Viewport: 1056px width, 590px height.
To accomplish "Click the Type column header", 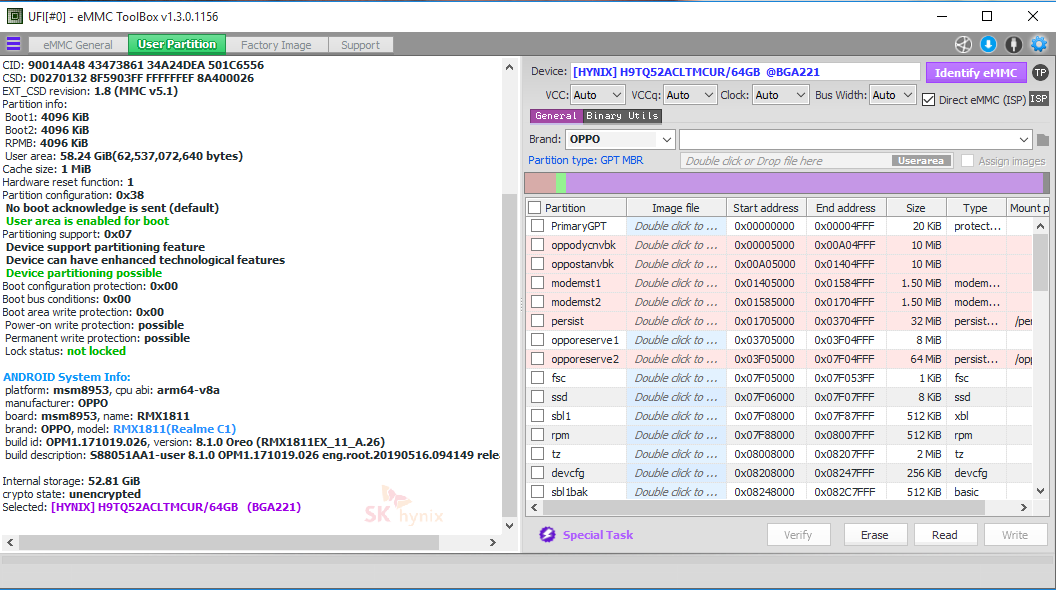I will [x=975, y=208].
